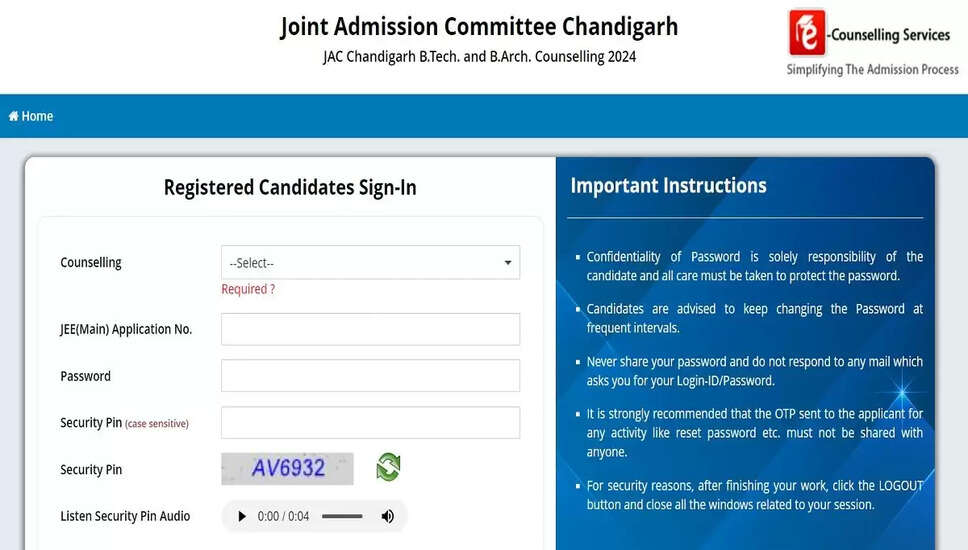Mute the security pin audio volume
This screenshot has height=550, width=968.
point(388,516)
